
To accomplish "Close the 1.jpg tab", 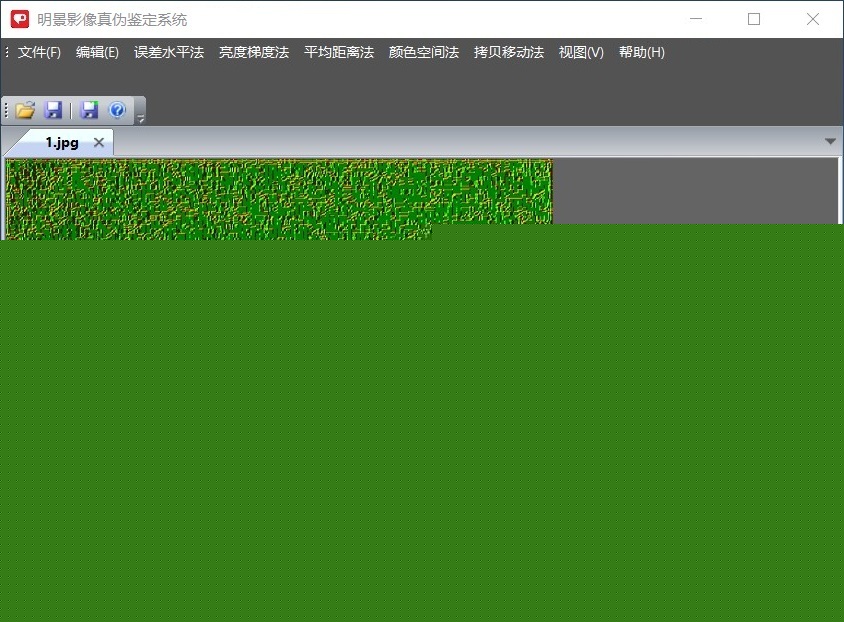I will click(99, 143).
